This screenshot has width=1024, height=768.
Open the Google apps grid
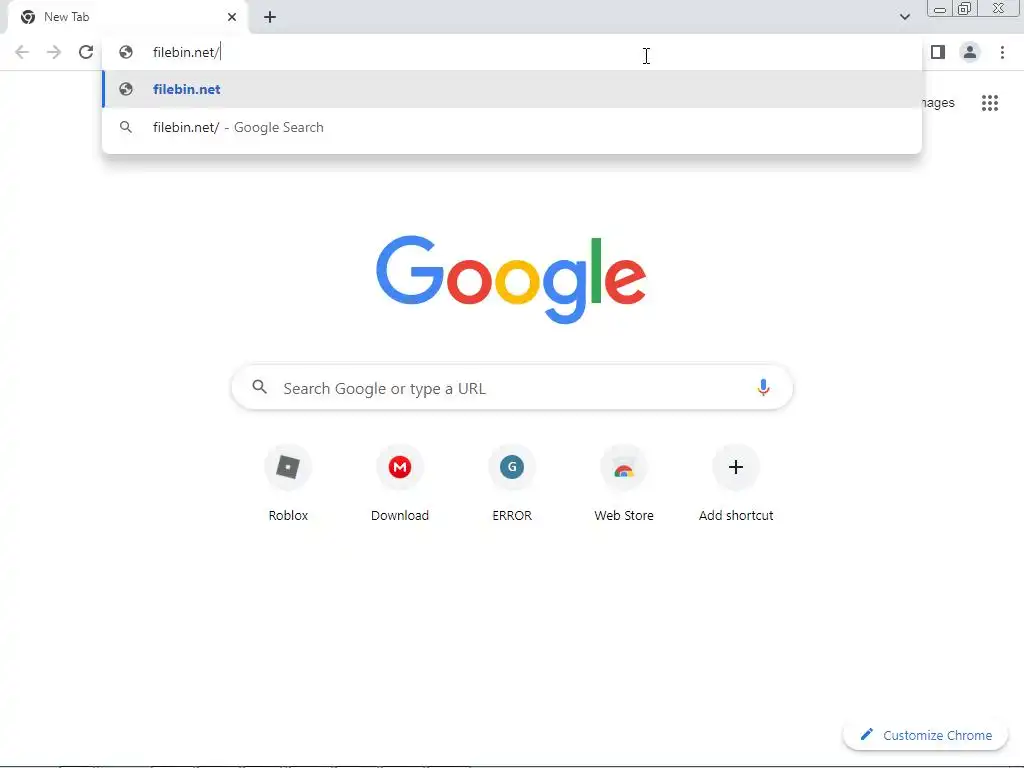[x=989, y=103]
